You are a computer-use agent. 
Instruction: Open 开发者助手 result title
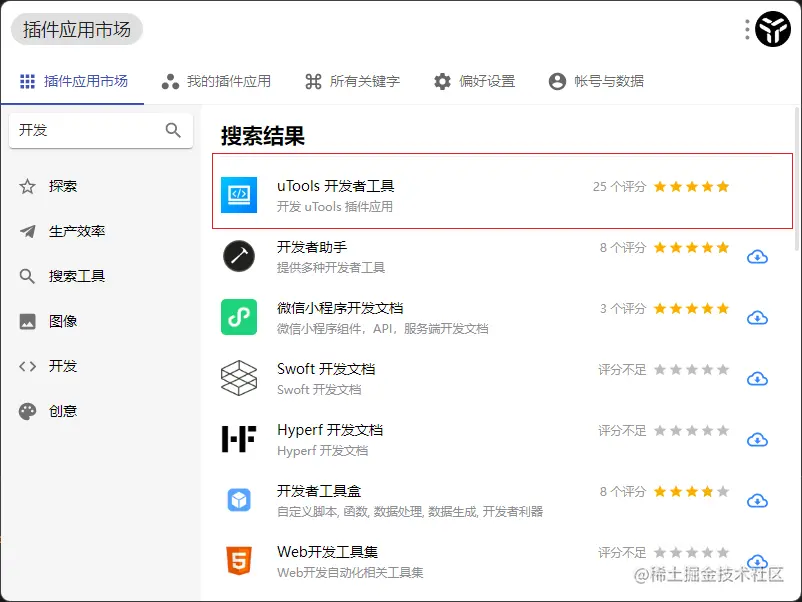[x=312, y=248]
